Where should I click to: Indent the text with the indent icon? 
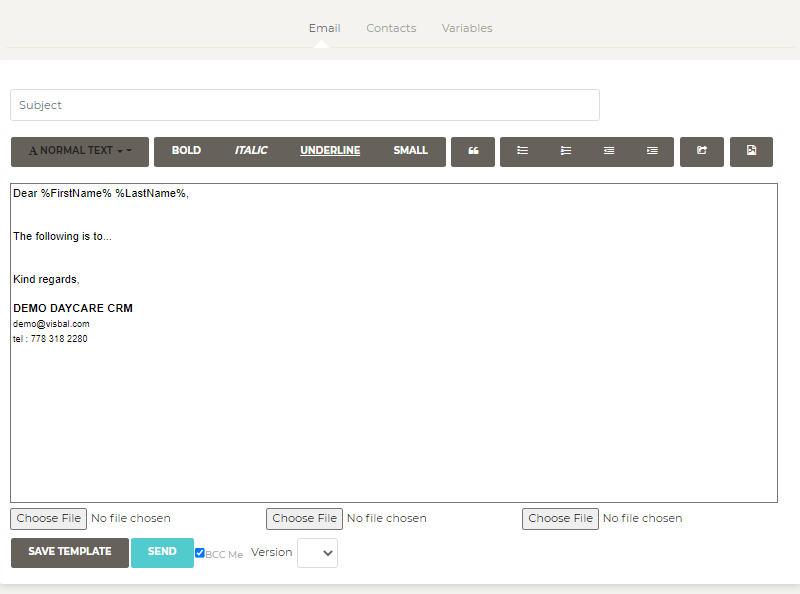pyautogui.click(x=652, y=152)
